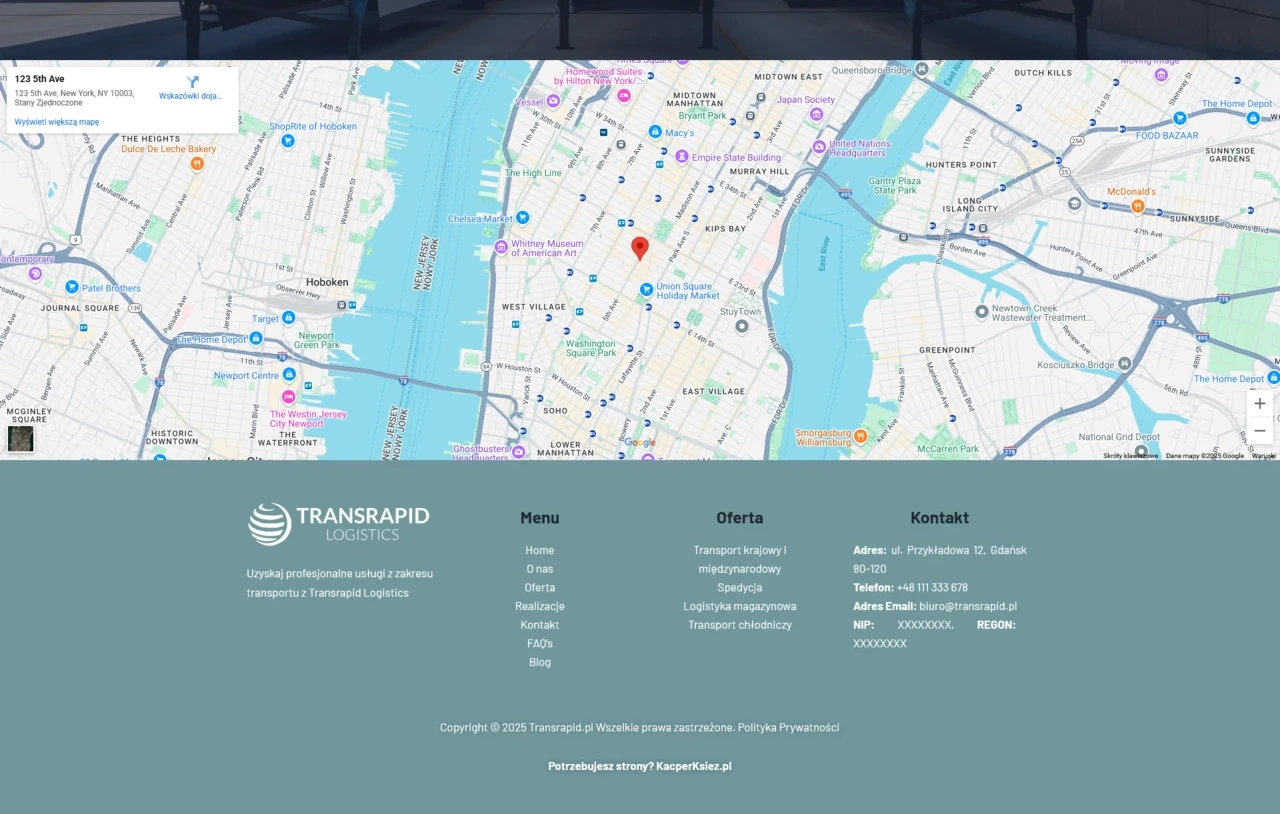This screenshot has width=1280, height=814.
Task: Click the red location pin on the map
Action: tap(640, 248)
